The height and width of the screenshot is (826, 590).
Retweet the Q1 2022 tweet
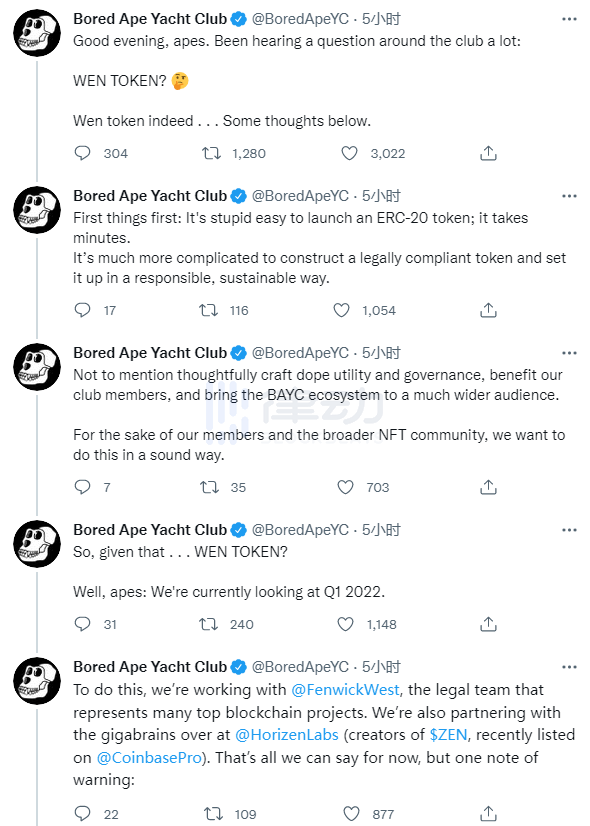pyautogui.click(x=209, y=624)
